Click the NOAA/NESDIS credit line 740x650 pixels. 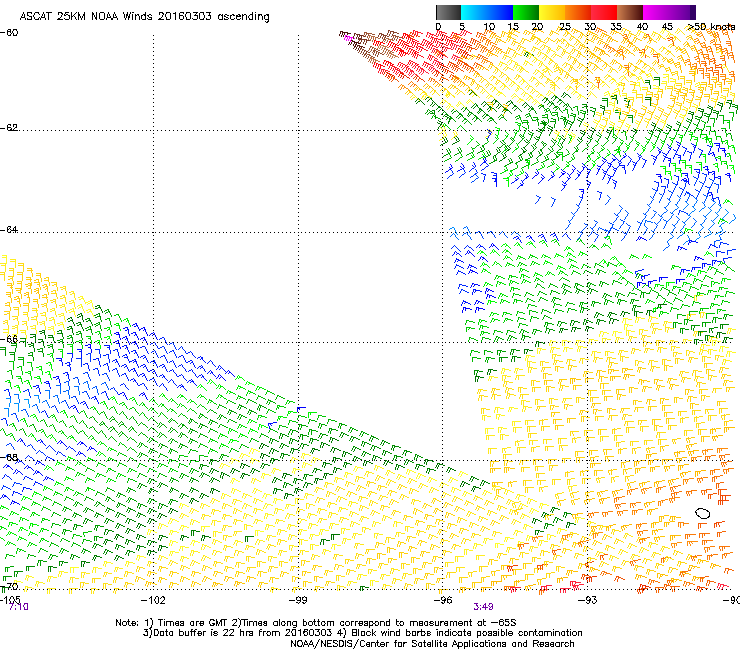(x=432, y=644)
